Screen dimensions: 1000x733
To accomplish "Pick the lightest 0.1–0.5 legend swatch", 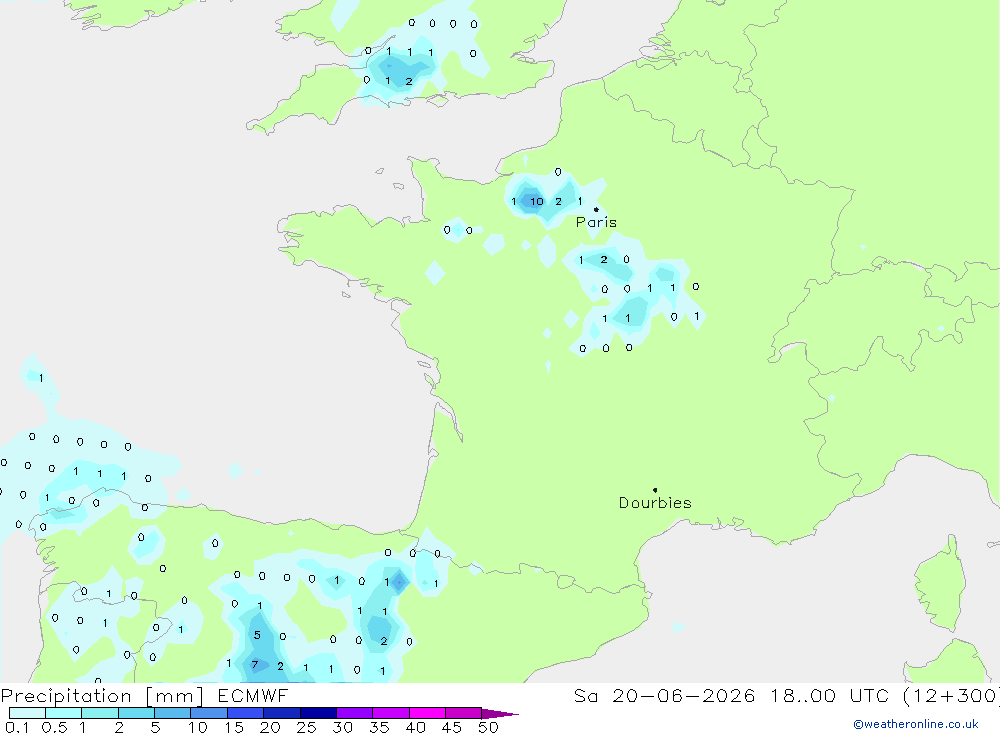I will pos(27,713).
